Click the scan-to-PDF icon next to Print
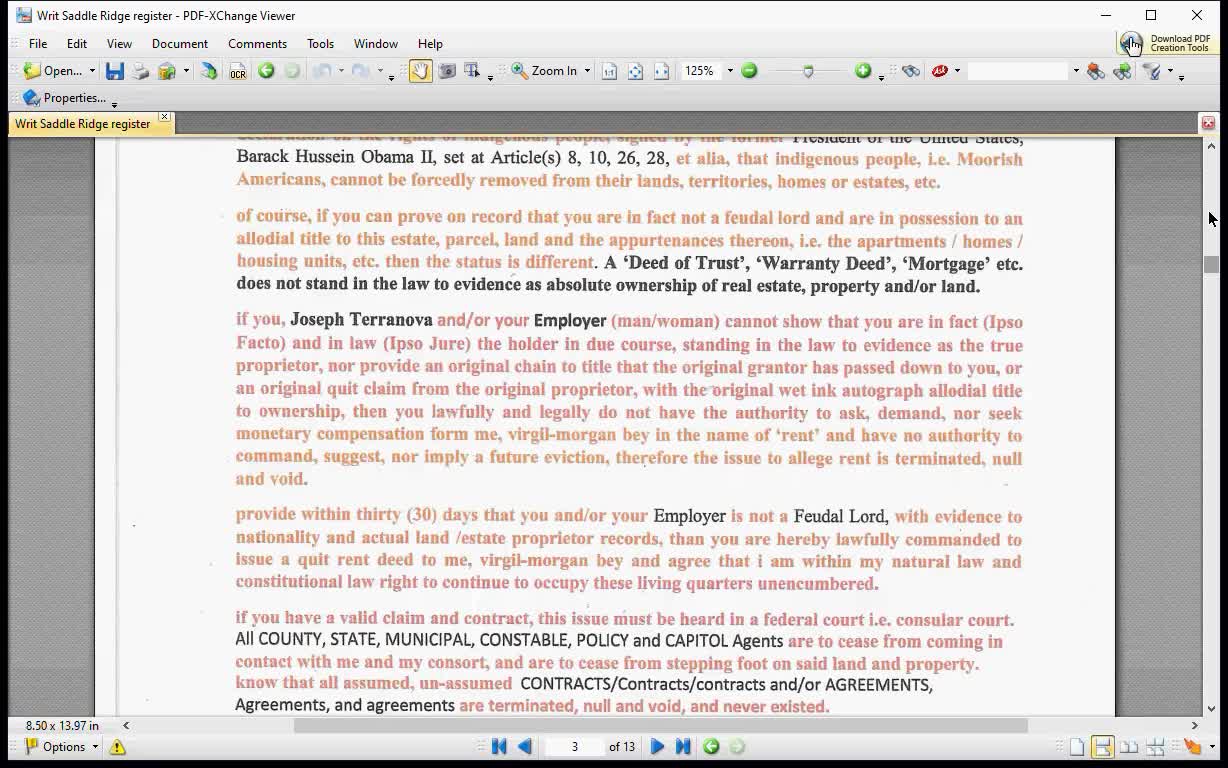1228x768 pixels. tap(167, 71)
